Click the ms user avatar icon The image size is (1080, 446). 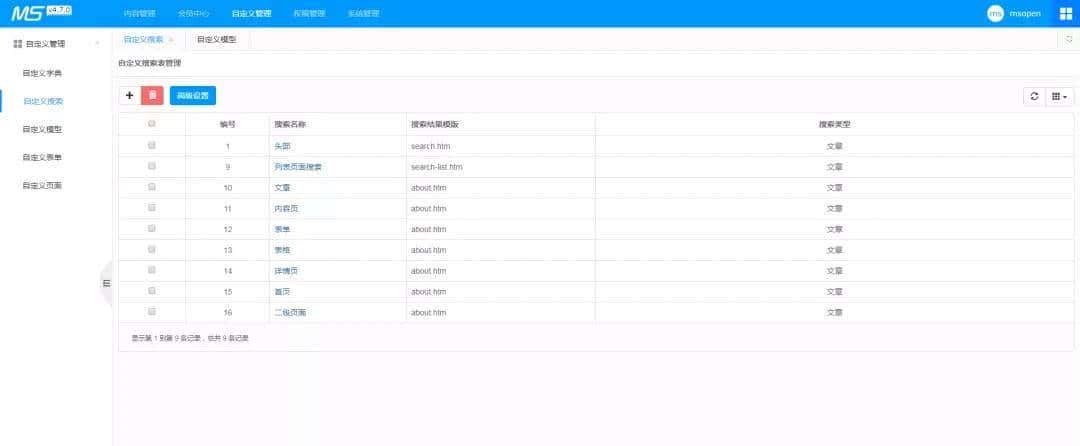995,13
